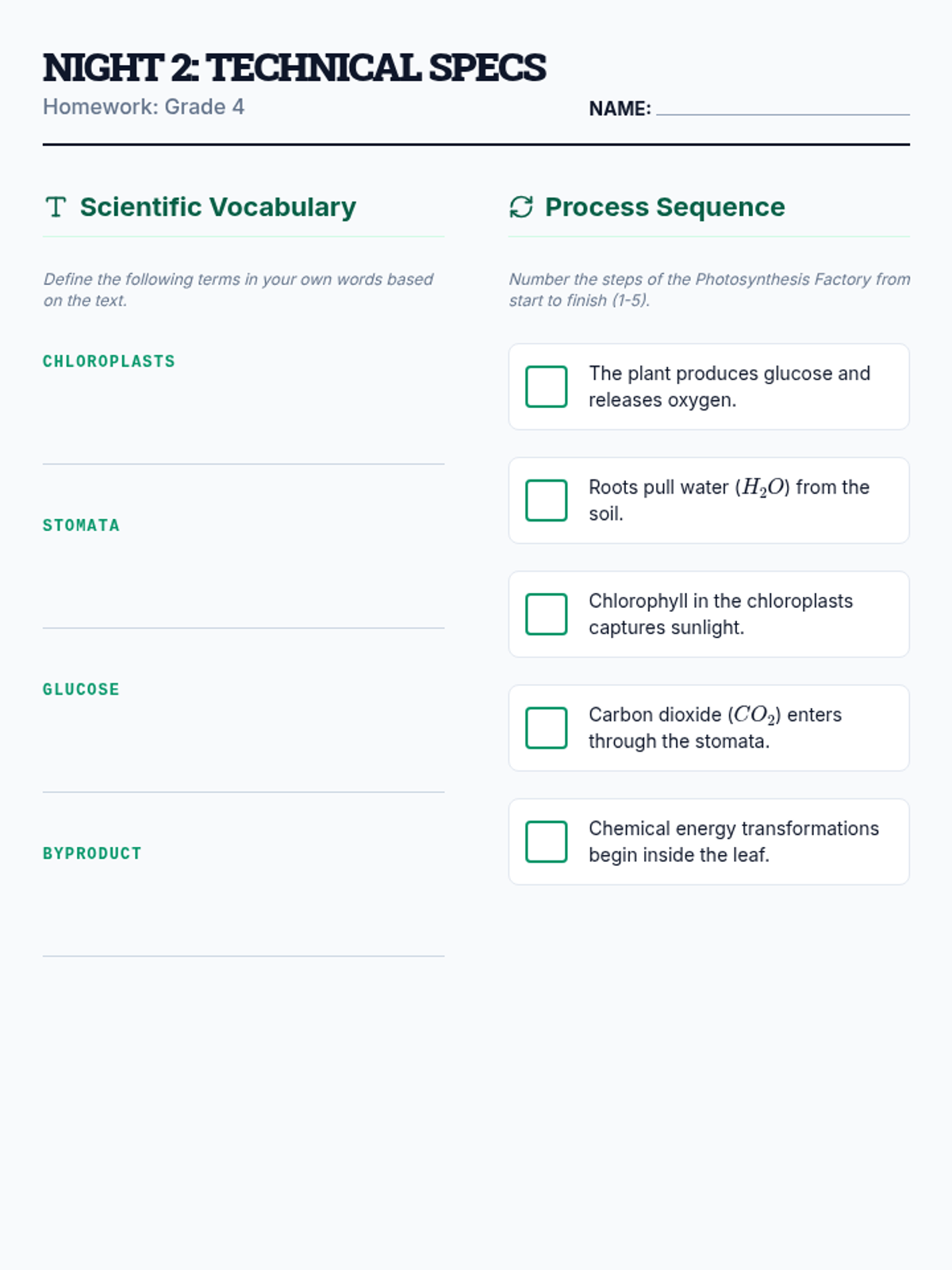The image size is (952, 1270).
Task: Select the Scientific Vocabulary heading
Action: tap(218, 207)
